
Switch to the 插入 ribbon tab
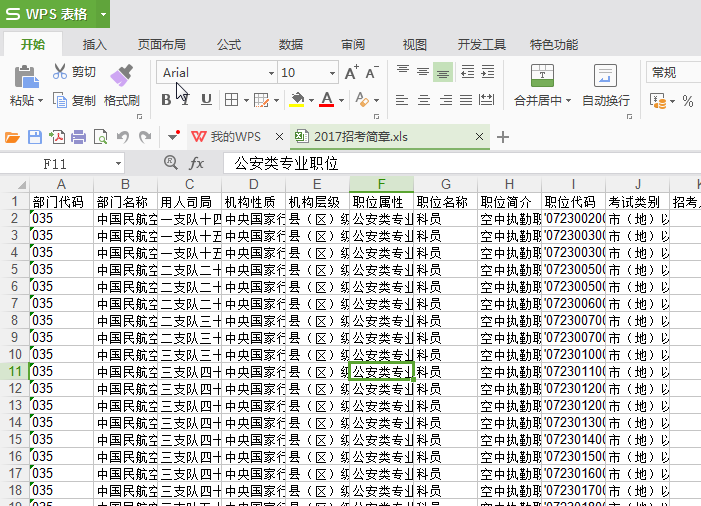(95, 45)
